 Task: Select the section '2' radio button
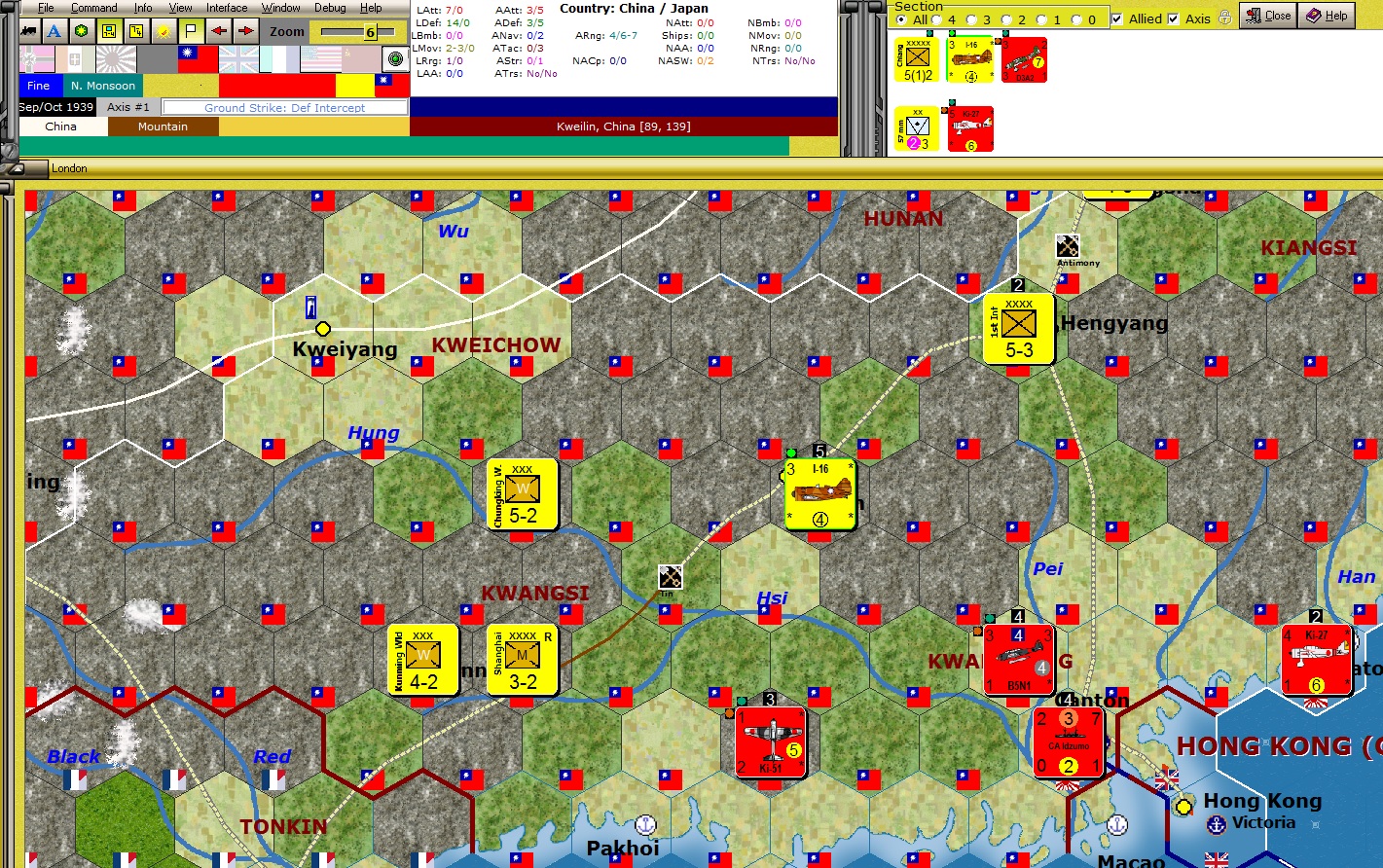[x=1007, y=19]
